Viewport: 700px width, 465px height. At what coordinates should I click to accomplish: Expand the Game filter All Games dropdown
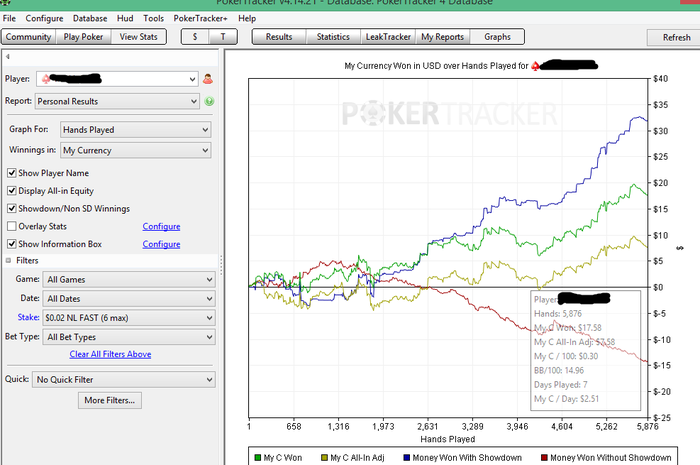pyautogui.click(x=129, y=280)
